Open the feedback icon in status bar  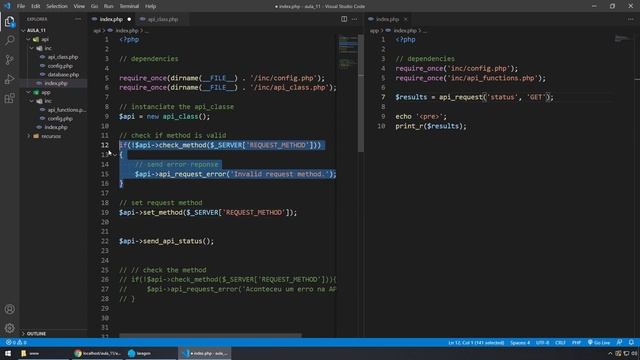click(620, 342)
